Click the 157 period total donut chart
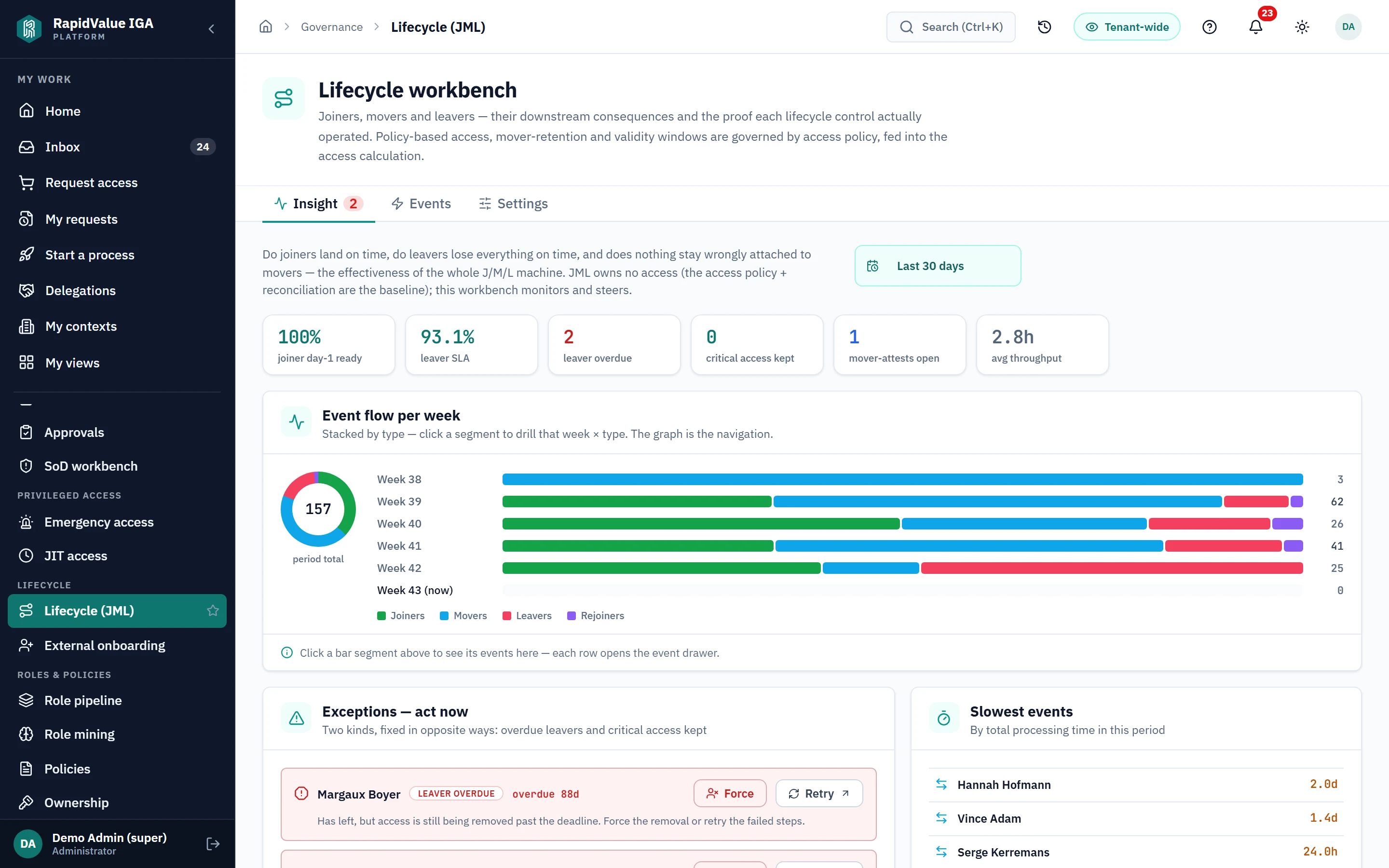1389x868 pixels. pos(318,509)
